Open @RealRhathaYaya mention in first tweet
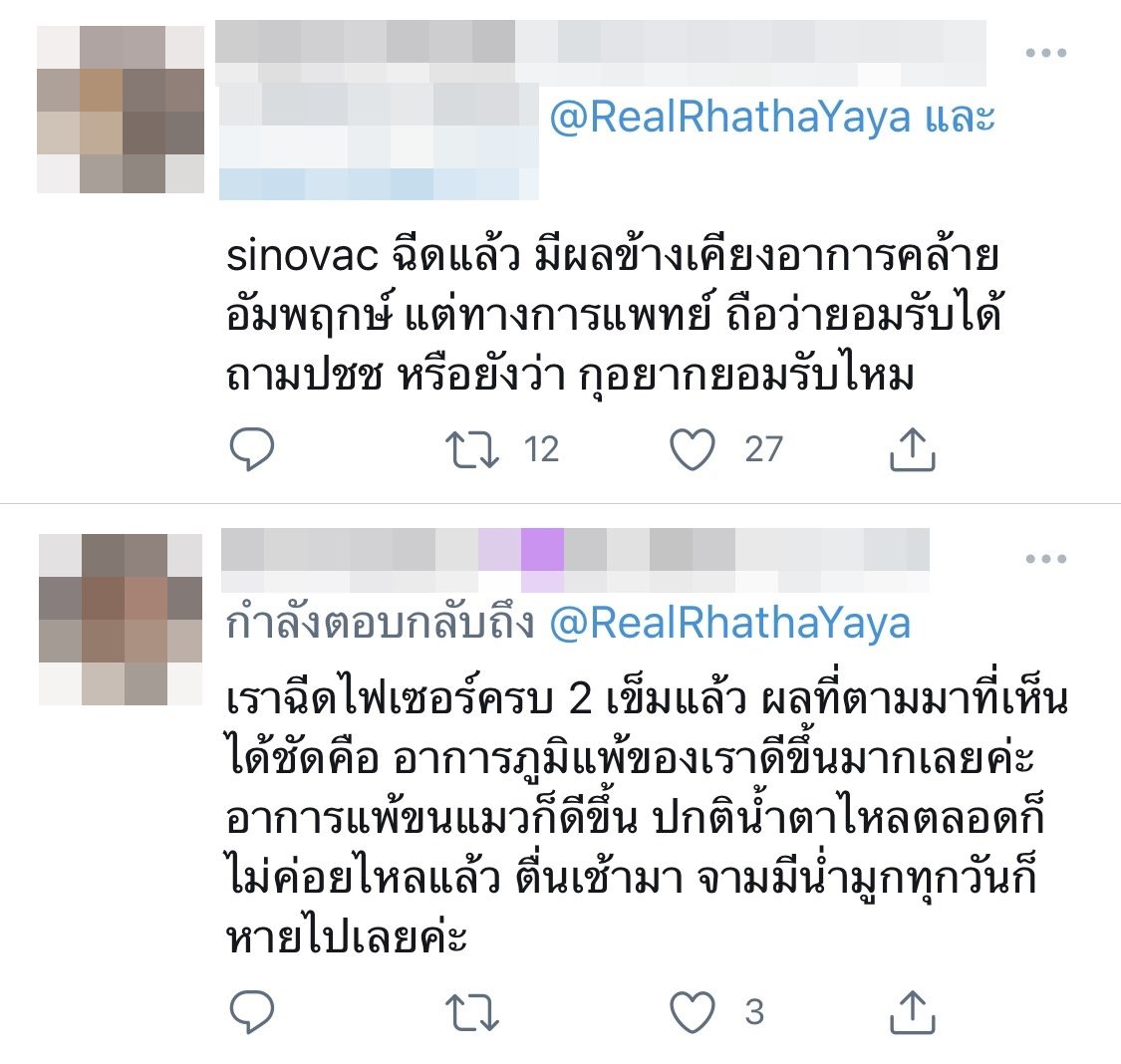The width and height of the screenshot is (1121, 1064). 730,118
